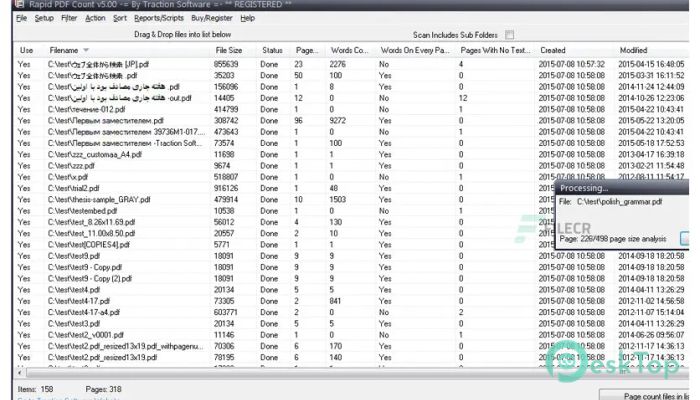
Task: Open the Reports/Scripts menu
Action: pos(159,18)
